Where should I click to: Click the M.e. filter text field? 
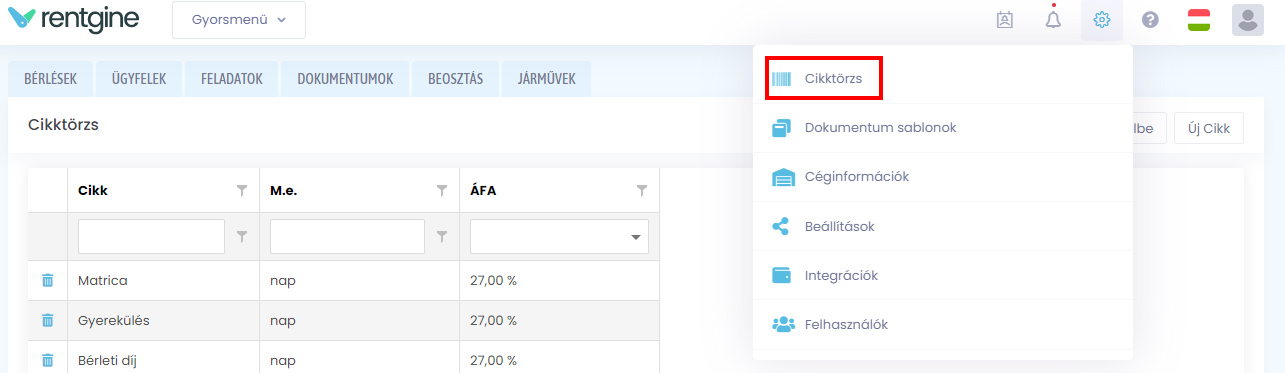click(x=347, y=237)
